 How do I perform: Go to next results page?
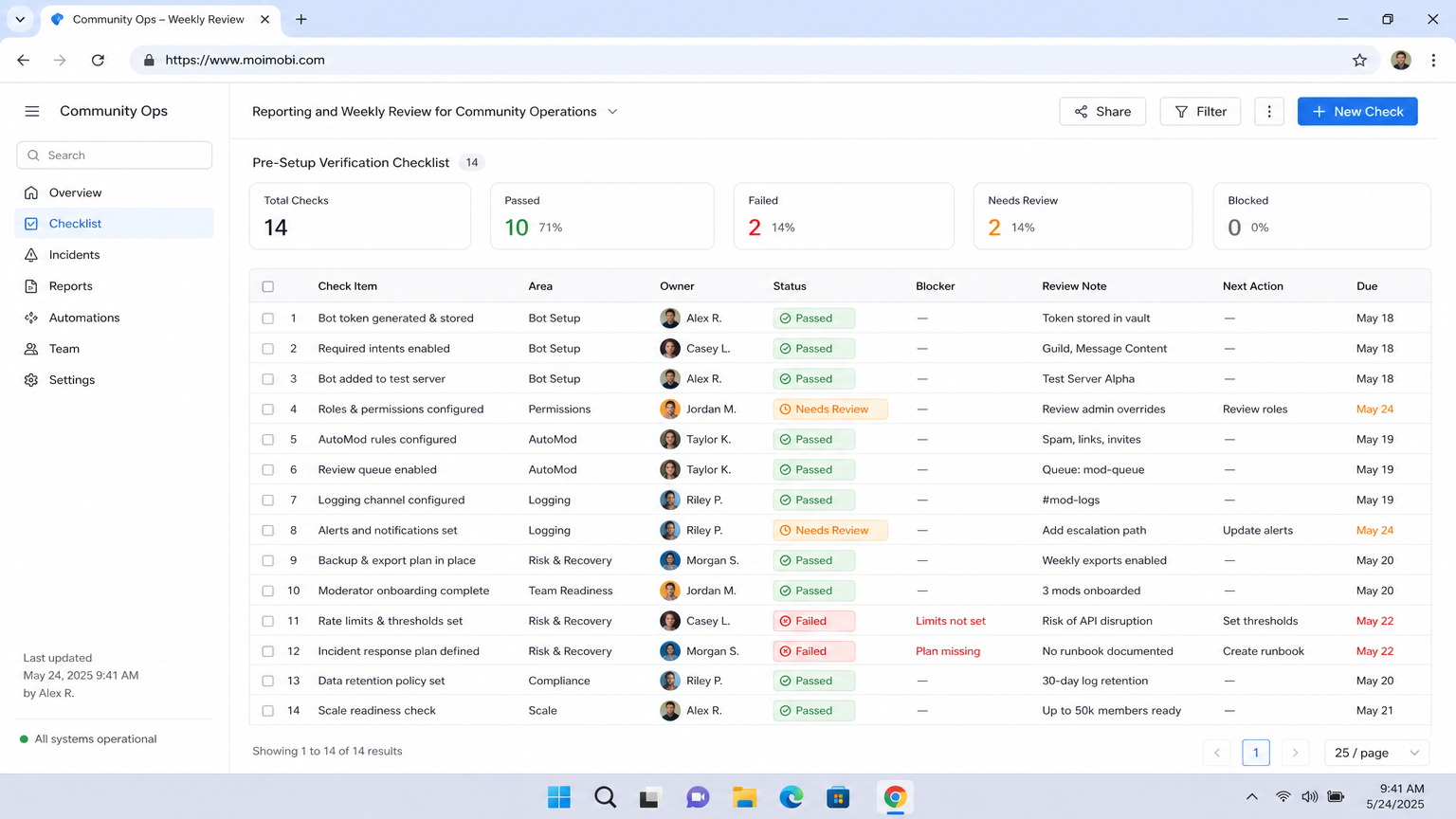coord(1295,753)
